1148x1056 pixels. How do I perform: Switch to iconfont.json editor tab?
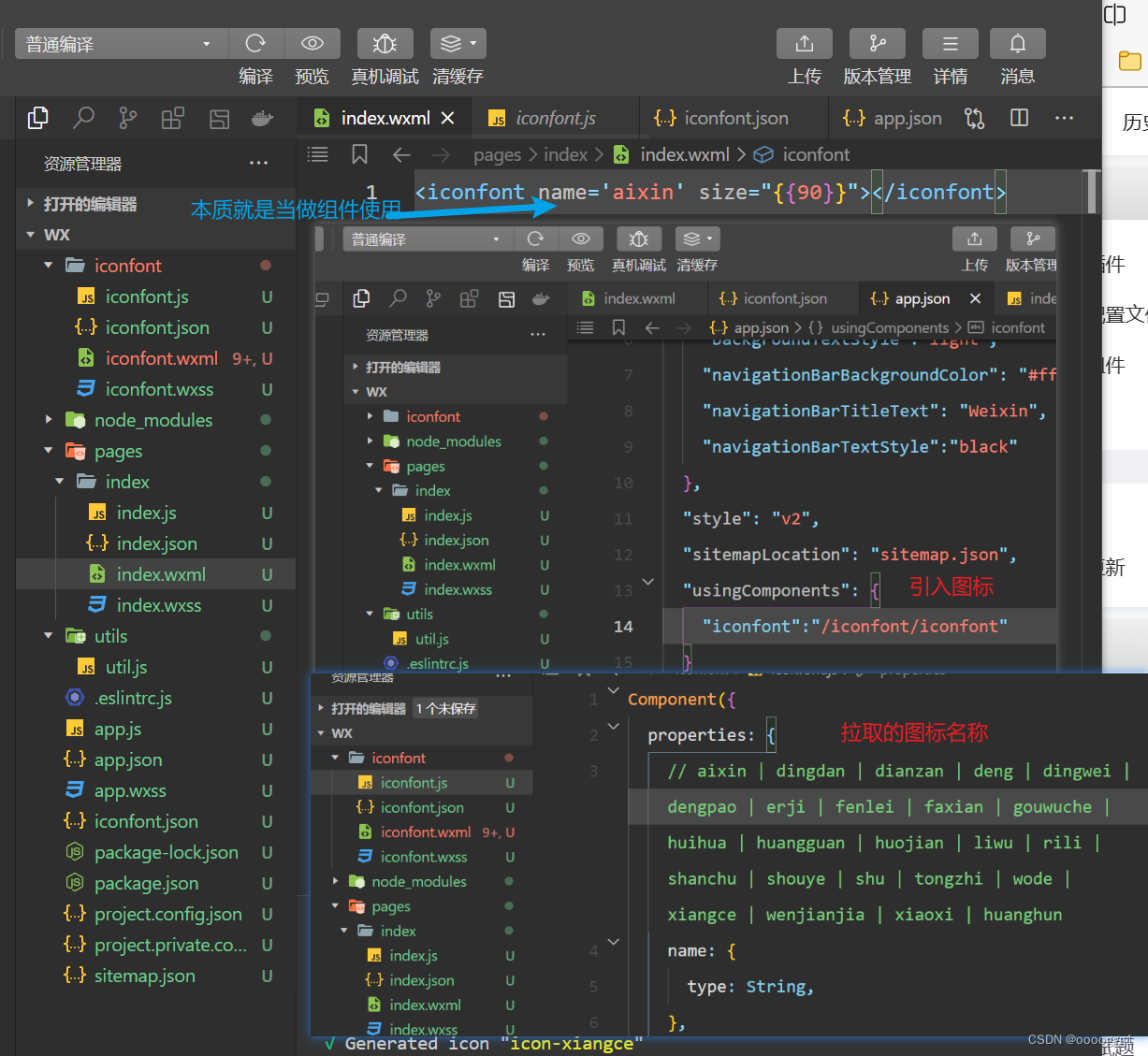click(734, 118)
